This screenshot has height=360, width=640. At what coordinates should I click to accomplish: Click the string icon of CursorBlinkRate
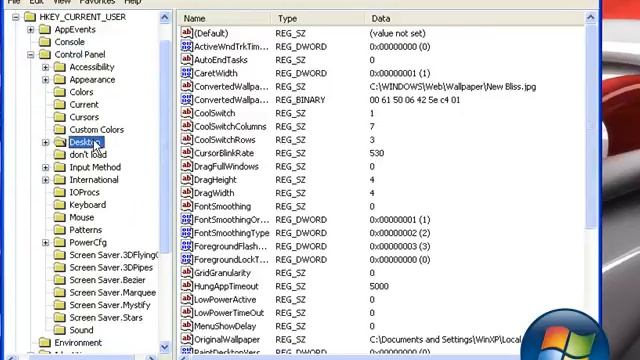click(187, 153)
